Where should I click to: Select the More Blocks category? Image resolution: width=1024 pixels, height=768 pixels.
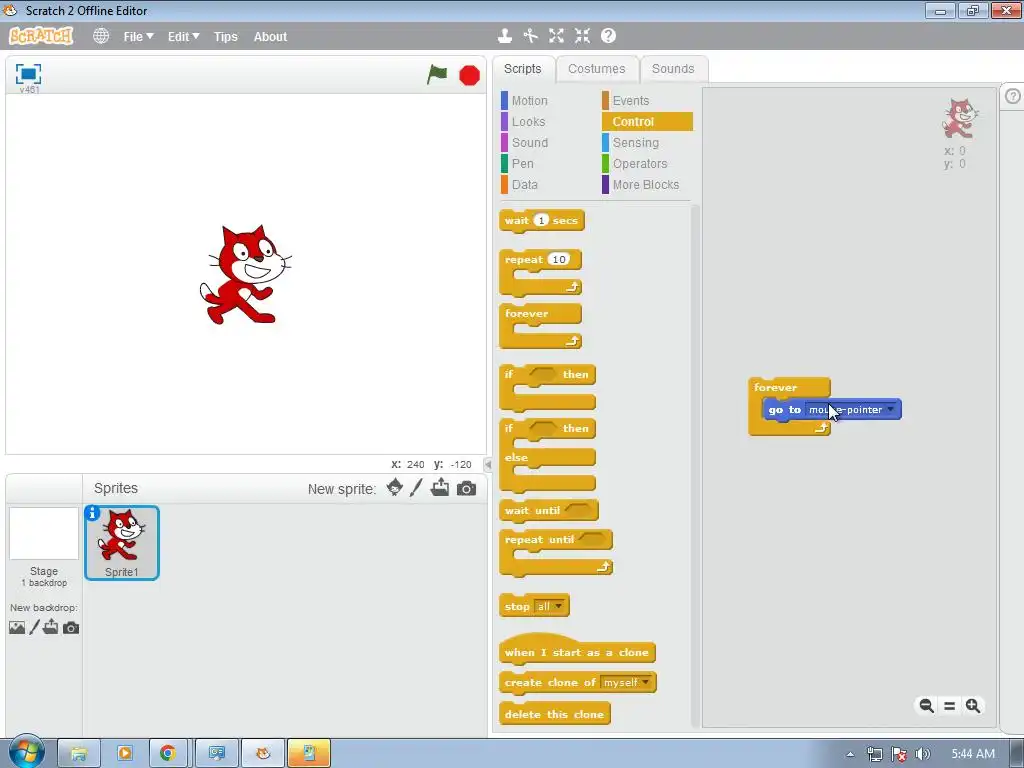(645, 184)
